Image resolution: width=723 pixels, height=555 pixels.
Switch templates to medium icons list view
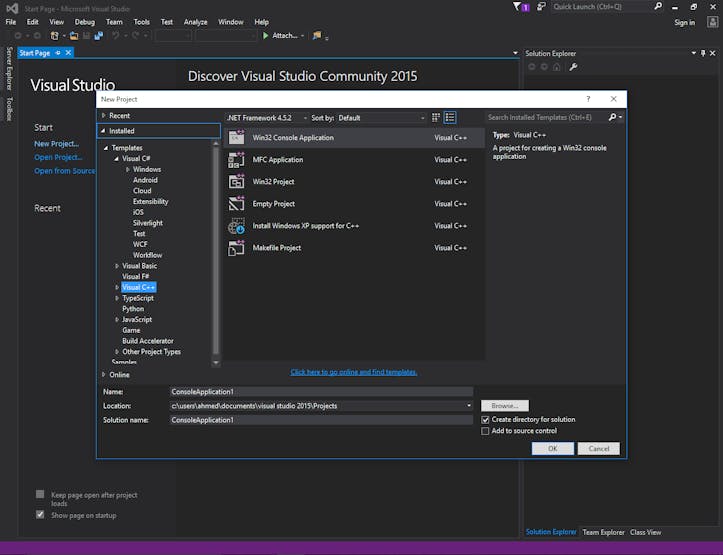point(450,118)
